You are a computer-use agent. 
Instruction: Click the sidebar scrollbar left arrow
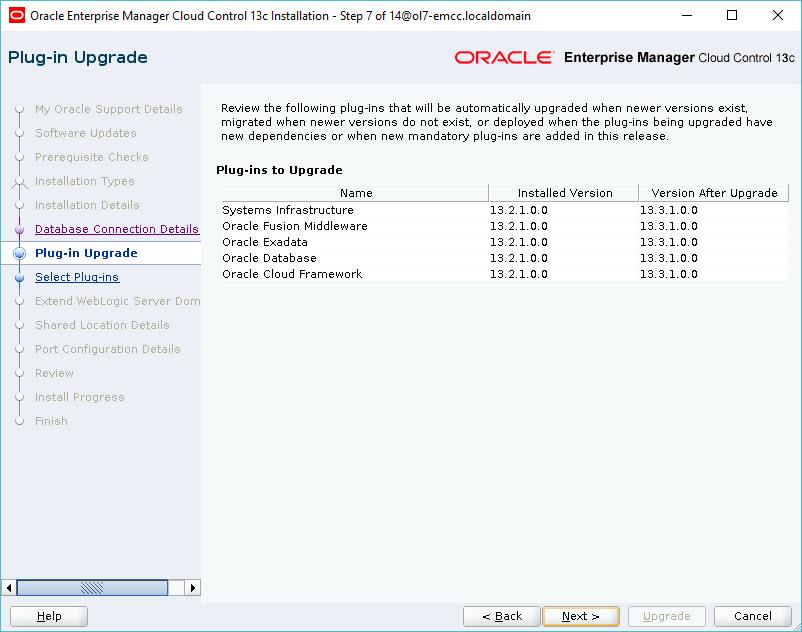click(9, 588)
